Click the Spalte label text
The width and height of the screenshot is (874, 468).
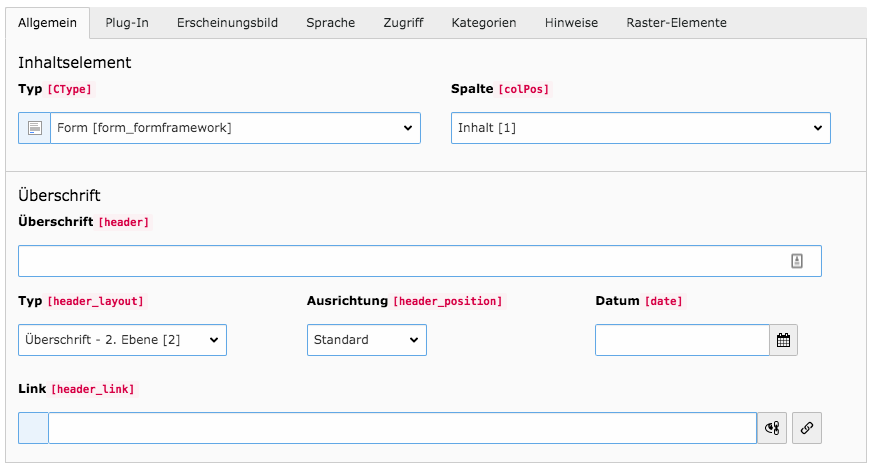pos(472,89)
